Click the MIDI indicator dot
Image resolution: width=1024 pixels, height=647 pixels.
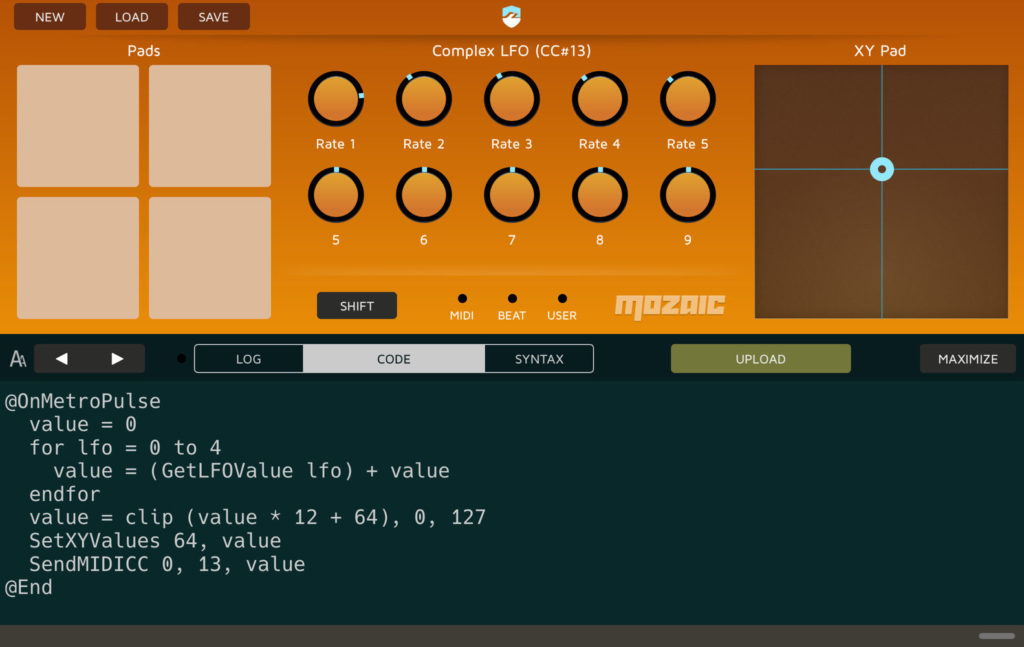tap(462, 298)
